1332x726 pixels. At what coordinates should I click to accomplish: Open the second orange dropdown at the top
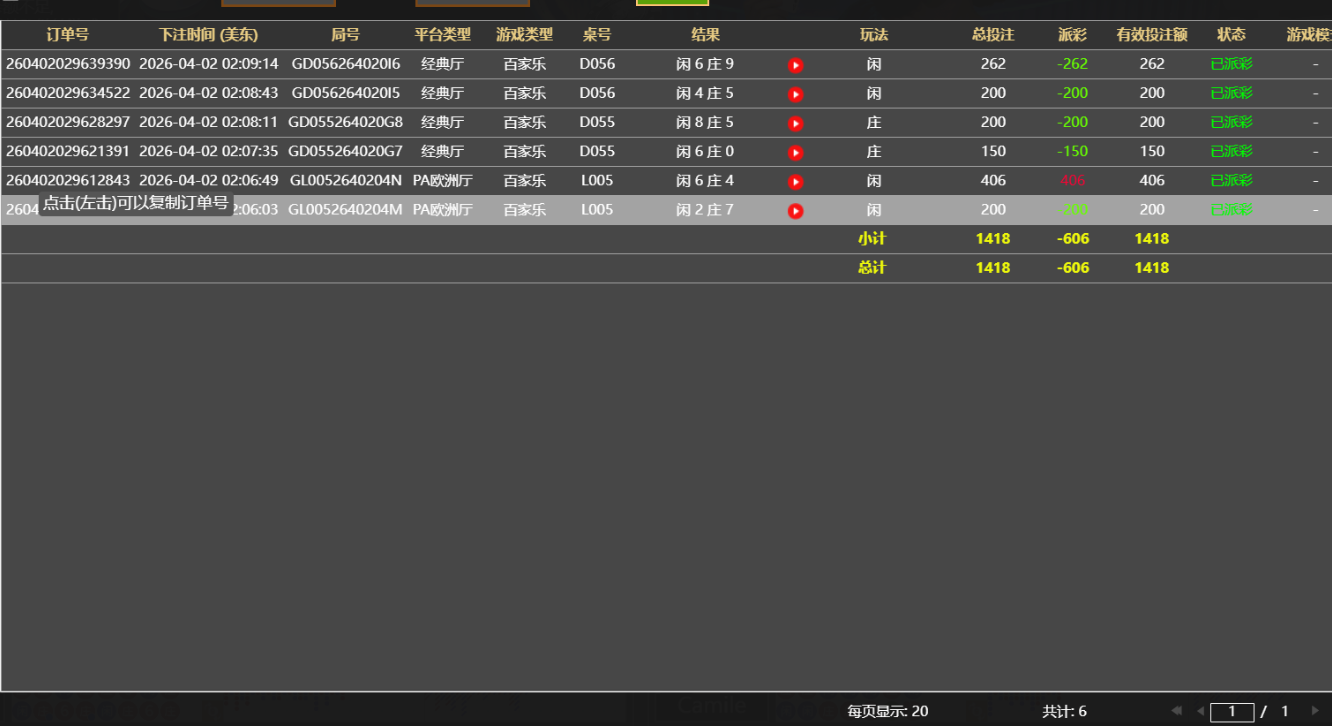472,4
